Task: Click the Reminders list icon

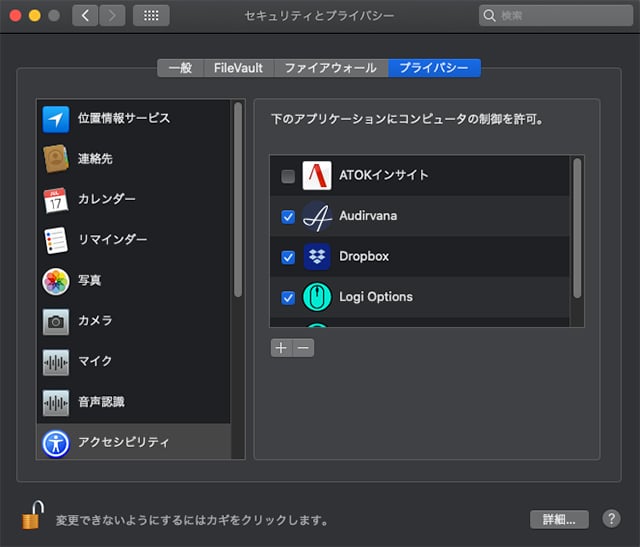Action: (x=56, y=240)
